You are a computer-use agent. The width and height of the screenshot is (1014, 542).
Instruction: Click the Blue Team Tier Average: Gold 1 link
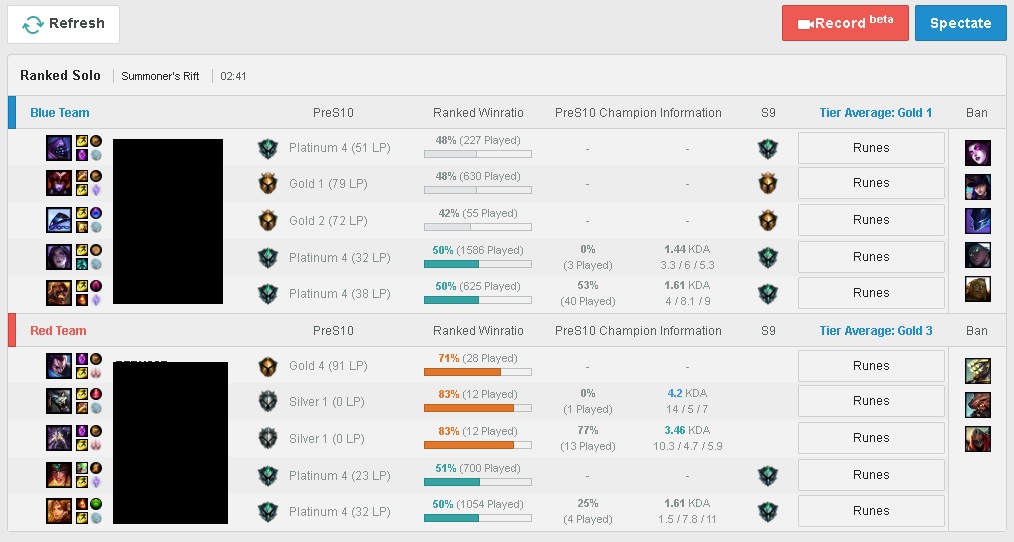click(876, 113)
